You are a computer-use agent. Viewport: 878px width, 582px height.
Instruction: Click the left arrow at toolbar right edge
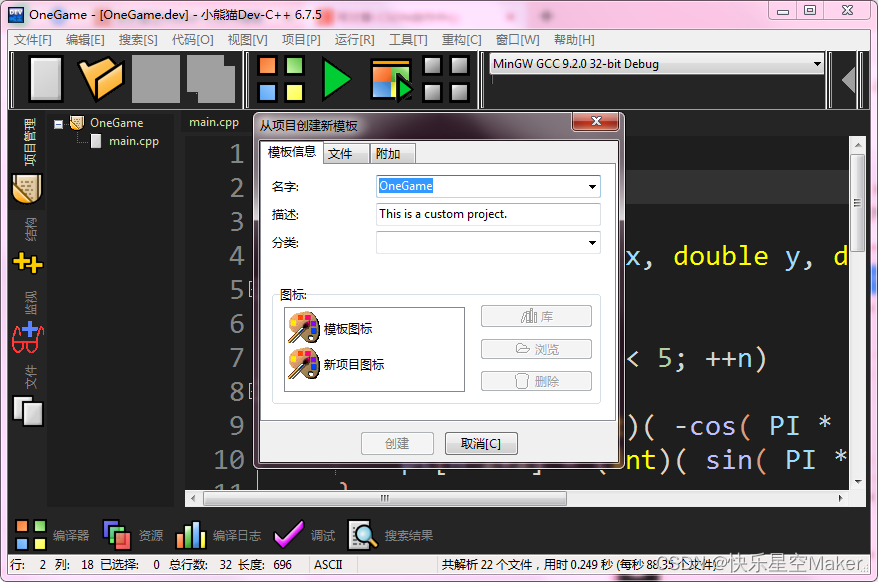[x=848, y=80]
